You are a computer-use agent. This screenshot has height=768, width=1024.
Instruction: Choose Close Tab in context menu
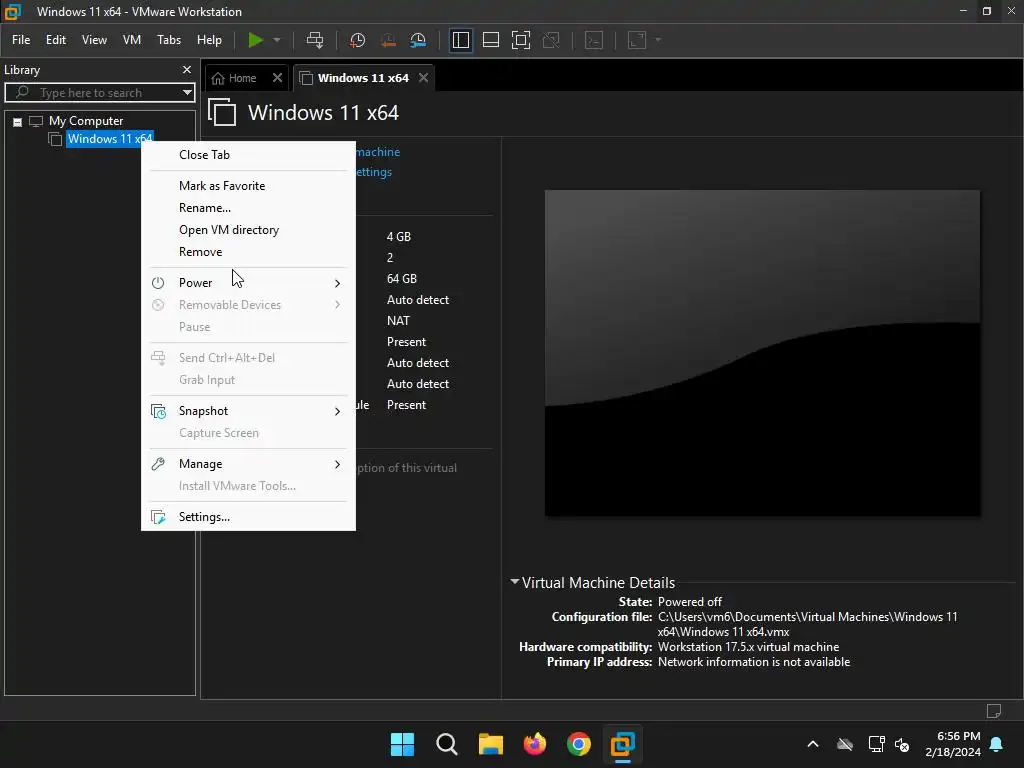[248, 155]
